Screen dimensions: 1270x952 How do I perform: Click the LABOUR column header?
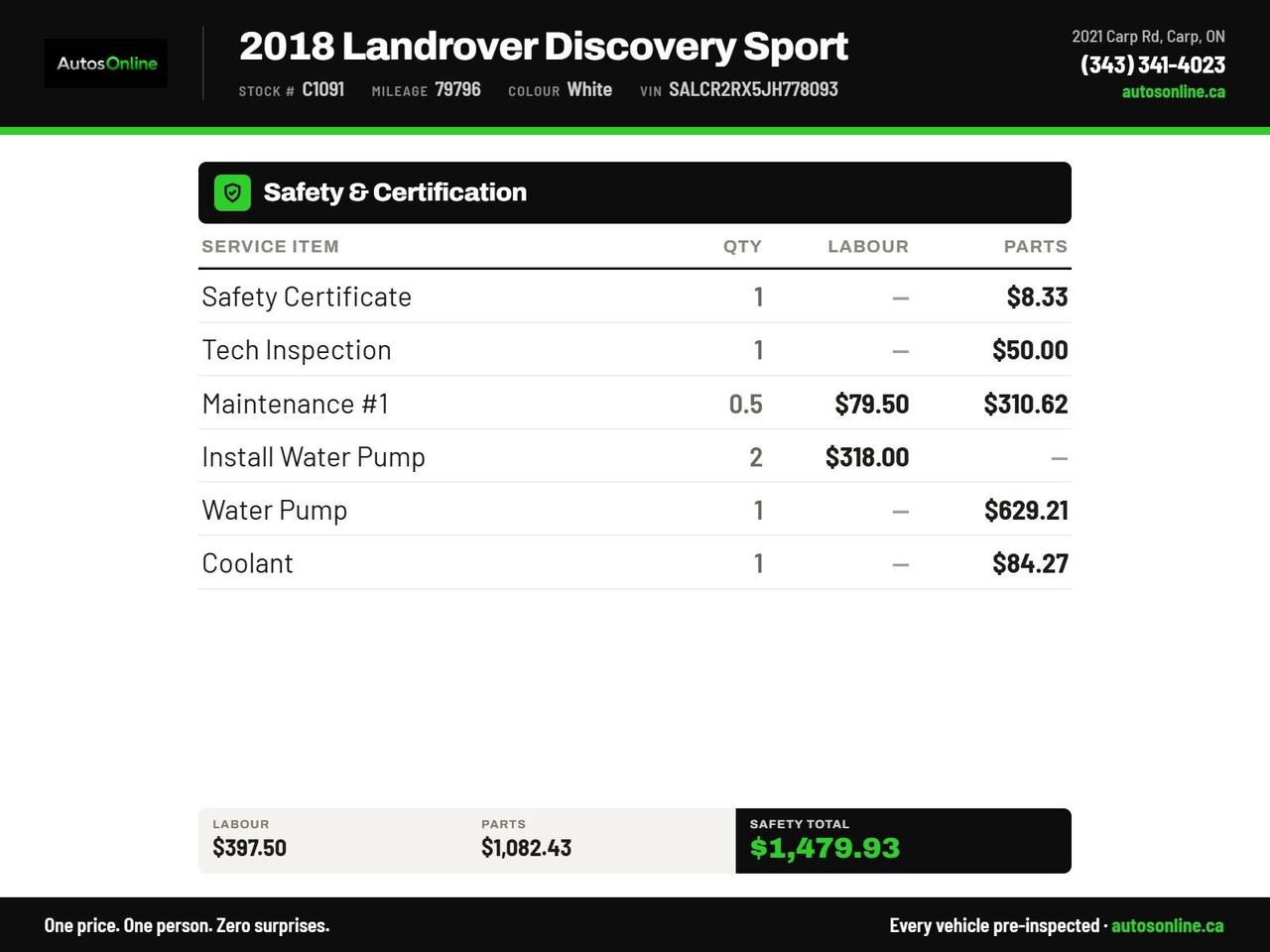868,246
